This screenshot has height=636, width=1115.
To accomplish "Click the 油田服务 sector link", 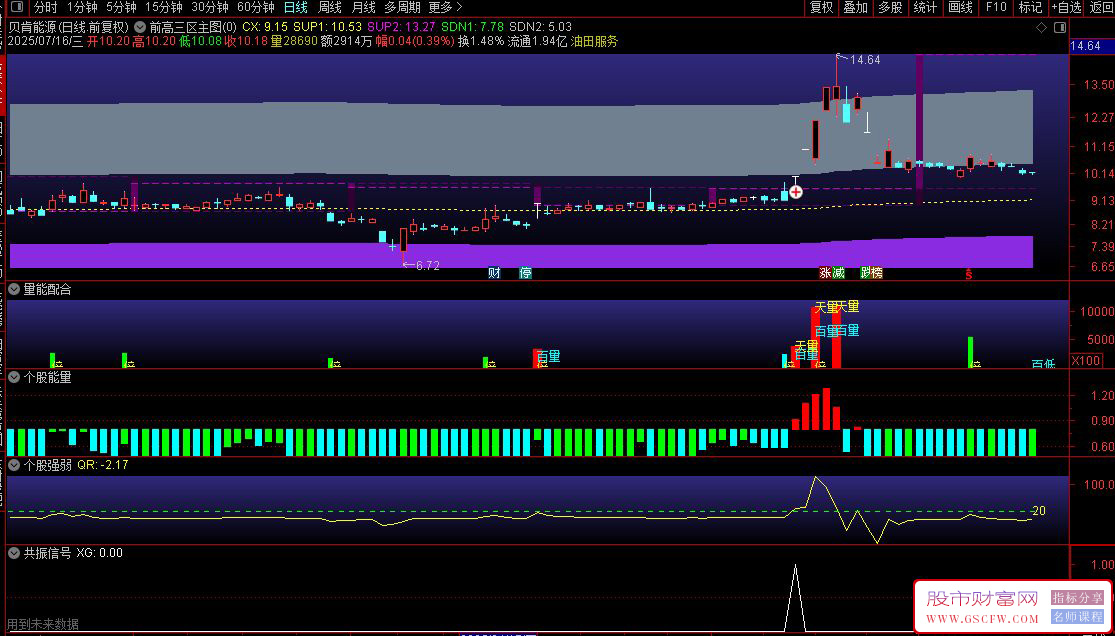I will (x=594, y=41).
